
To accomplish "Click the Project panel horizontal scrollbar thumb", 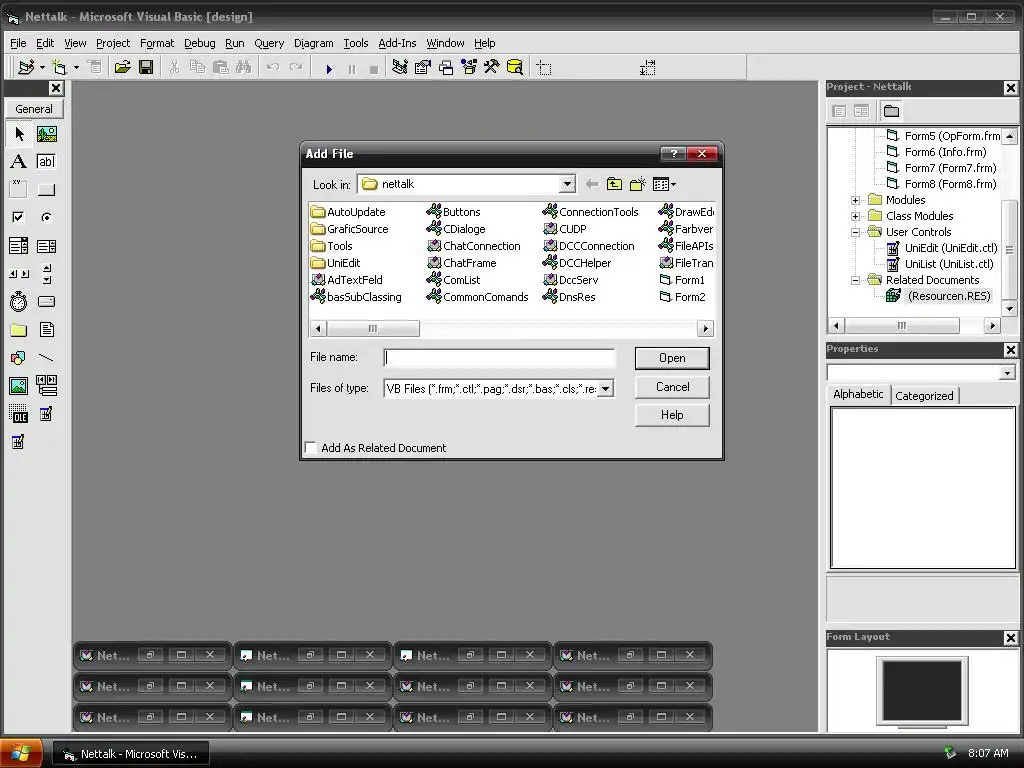I will tap(902, 325).
